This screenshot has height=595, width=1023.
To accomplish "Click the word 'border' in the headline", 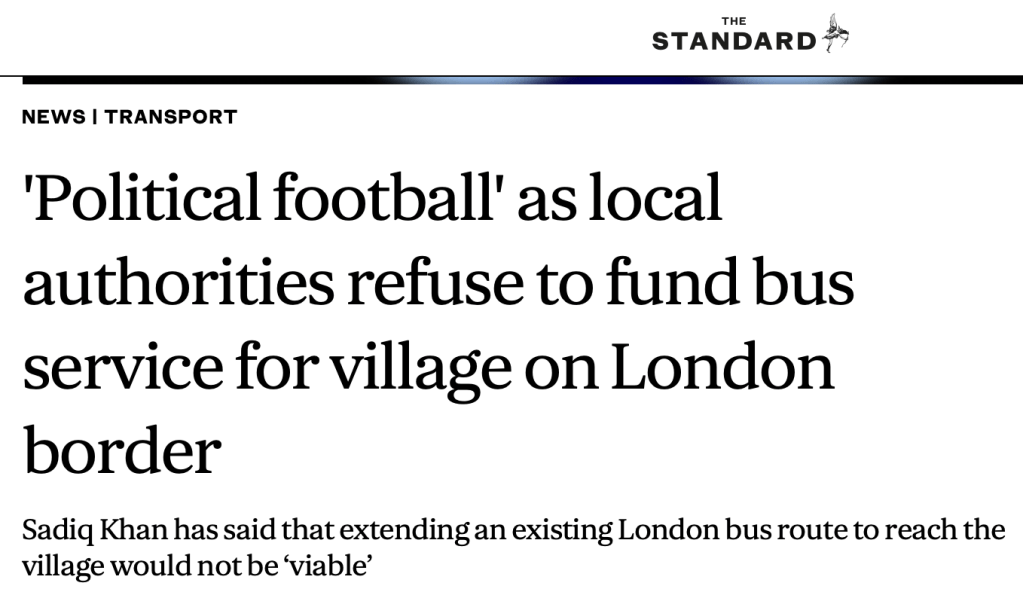I will tap(121, 451).
